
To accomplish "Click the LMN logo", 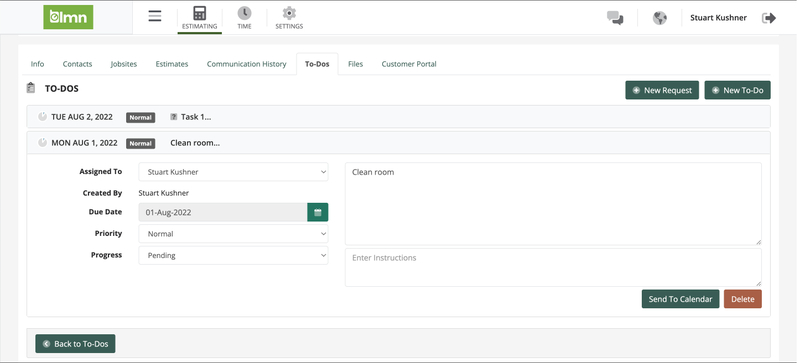I will [x=68, y=17].
